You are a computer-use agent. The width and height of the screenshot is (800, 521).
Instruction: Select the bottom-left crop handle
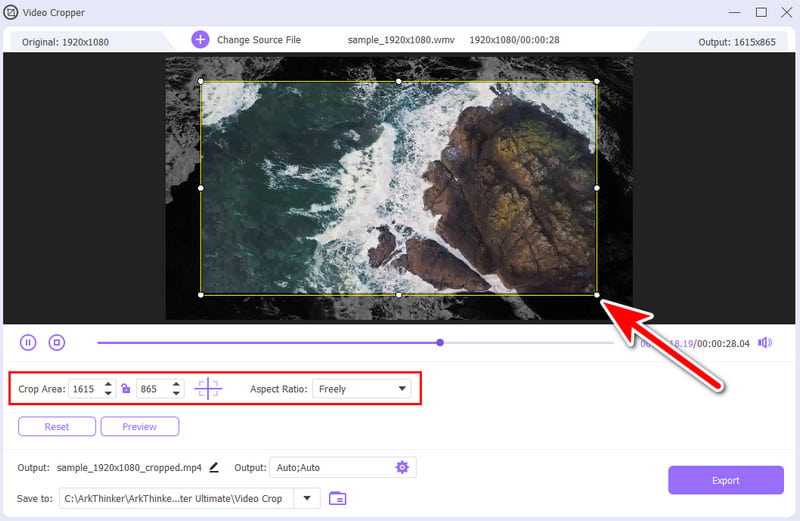[201, 295]
